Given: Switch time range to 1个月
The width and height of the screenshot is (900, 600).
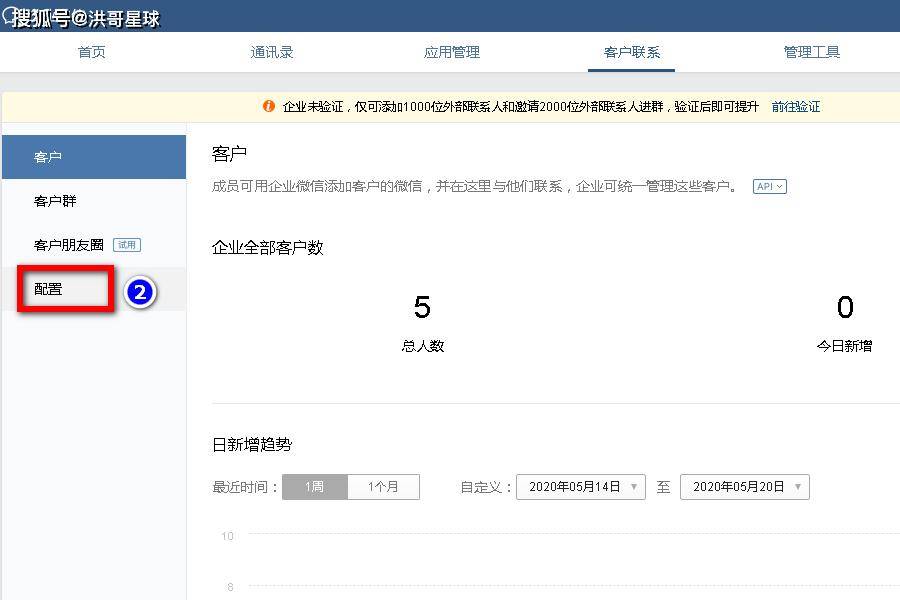Looking at the screenshot, I should pyautogui.click(x=383, y=487).
